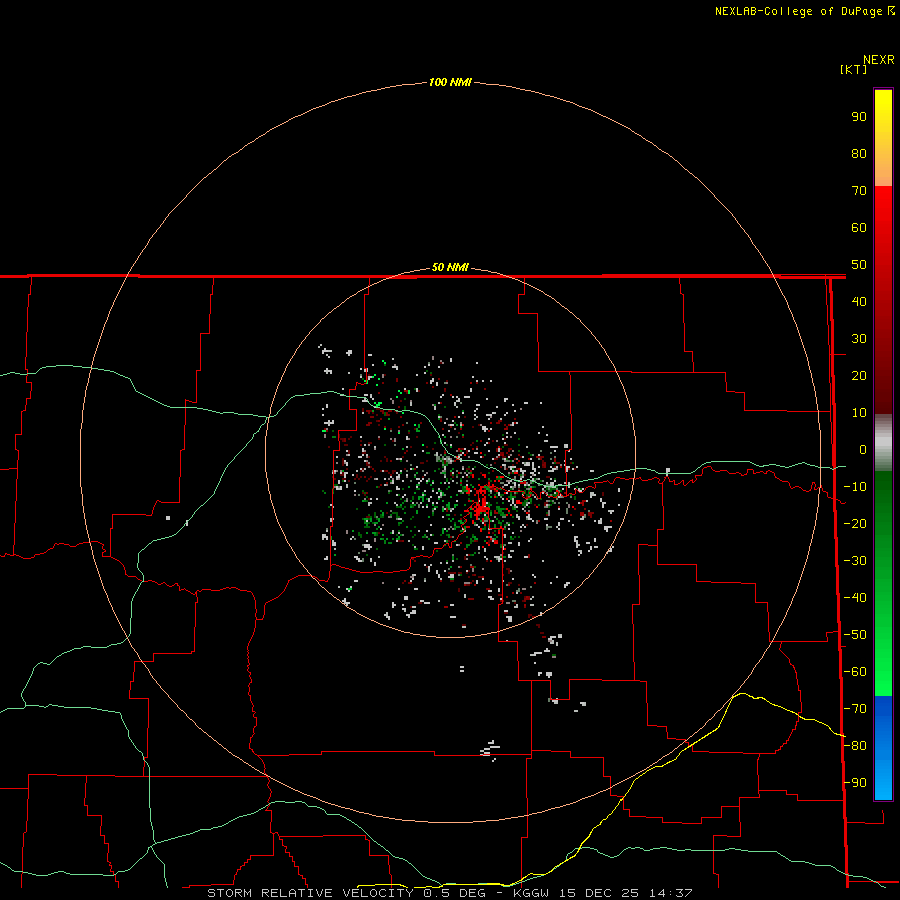Click the positive 30 scale value
Viewport: 900px width, 900px height.
click(x=859, y=339)
